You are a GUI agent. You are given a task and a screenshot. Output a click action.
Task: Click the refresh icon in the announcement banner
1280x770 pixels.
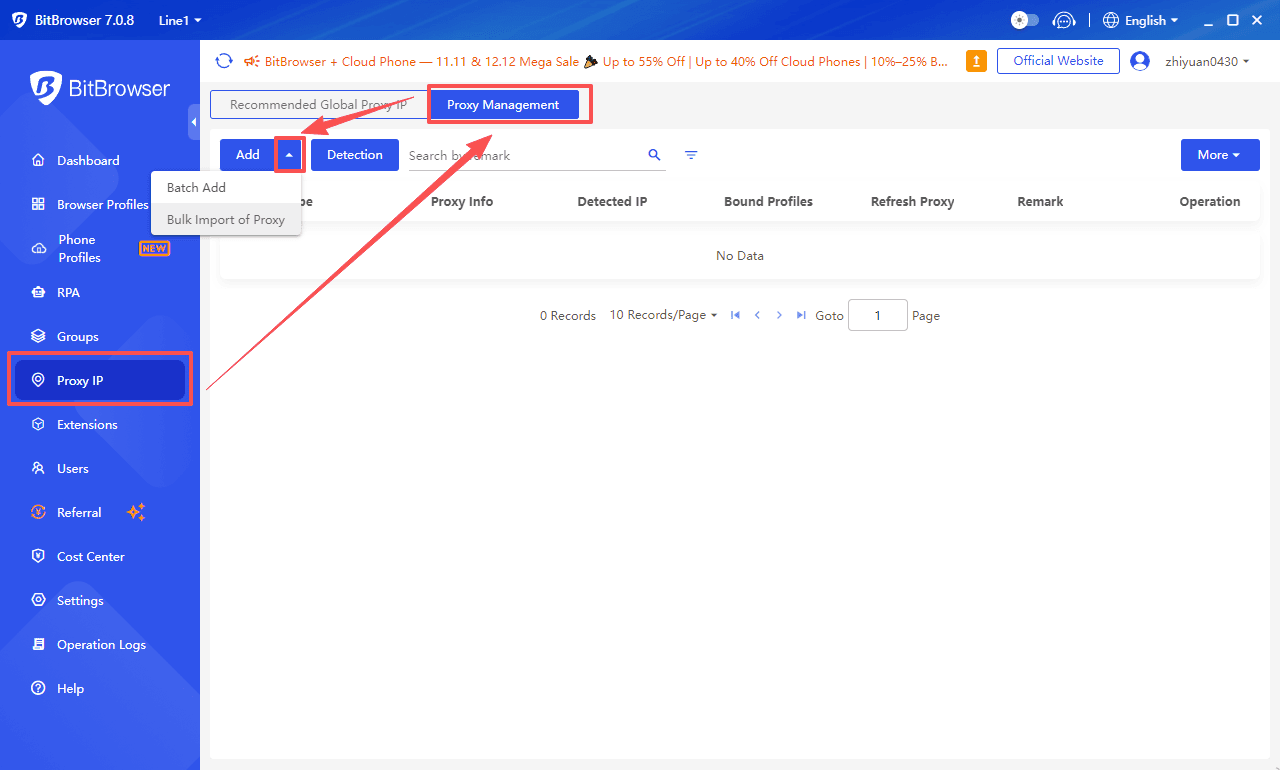coord(224,60)
